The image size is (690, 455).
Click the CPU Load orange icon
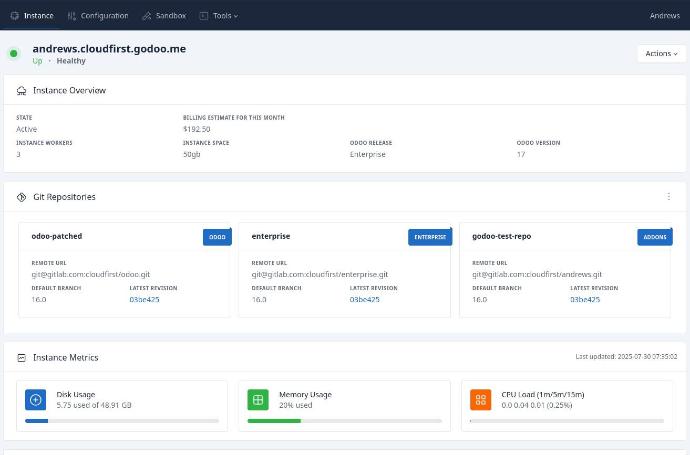pyautogui.click(x=481, y=400)
